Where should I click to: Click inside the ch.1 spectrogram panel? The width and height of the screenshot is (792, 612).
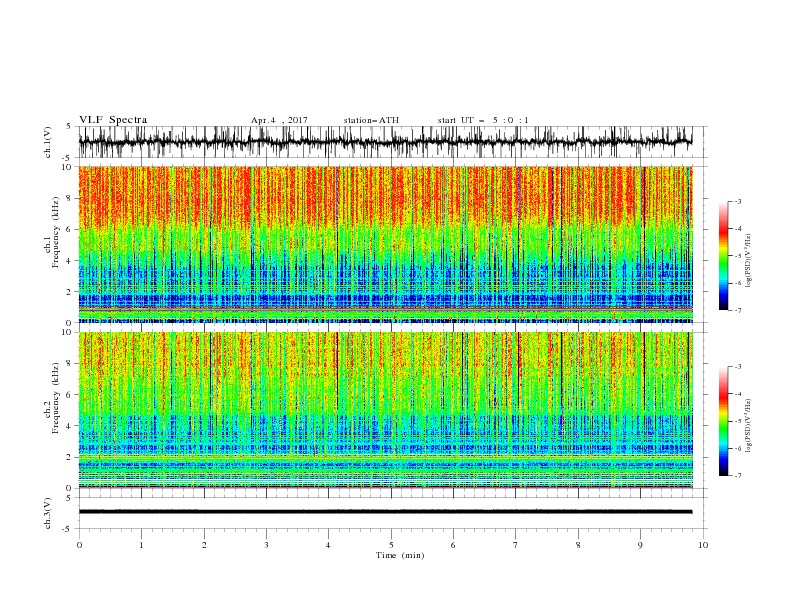coord(385,244)
